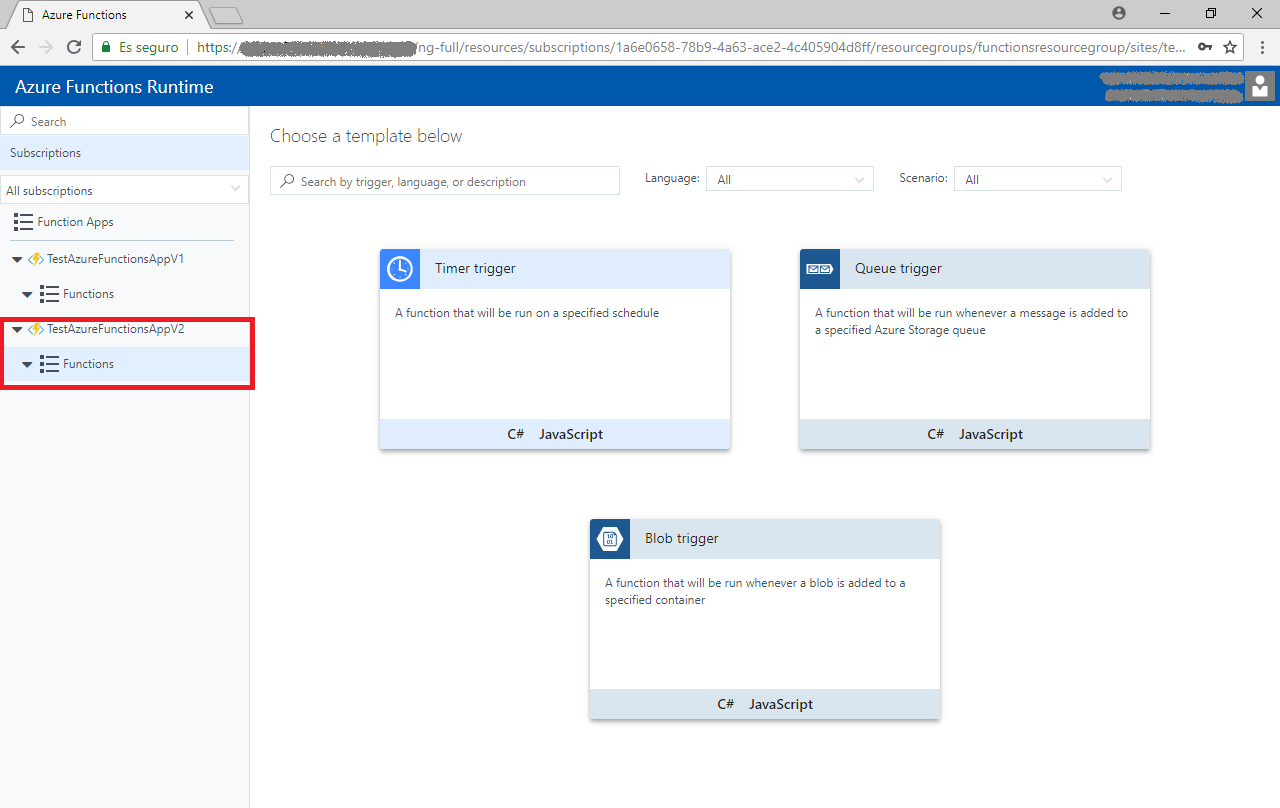Click the Azure Functions Runtime header title
The width and height of the screenshot is (1280, 808).
tap(114, 87)
